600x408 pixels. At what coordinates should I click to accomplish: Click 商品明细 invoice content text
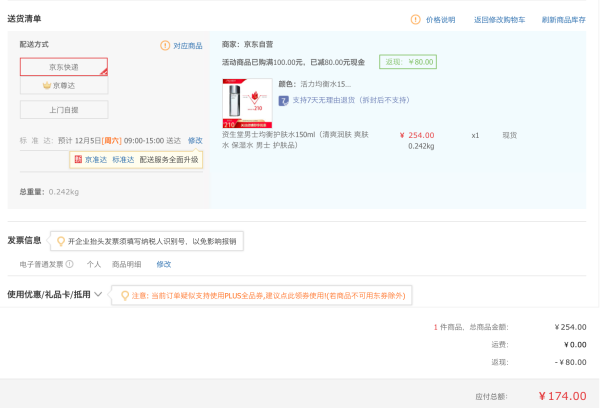(127, 264)
